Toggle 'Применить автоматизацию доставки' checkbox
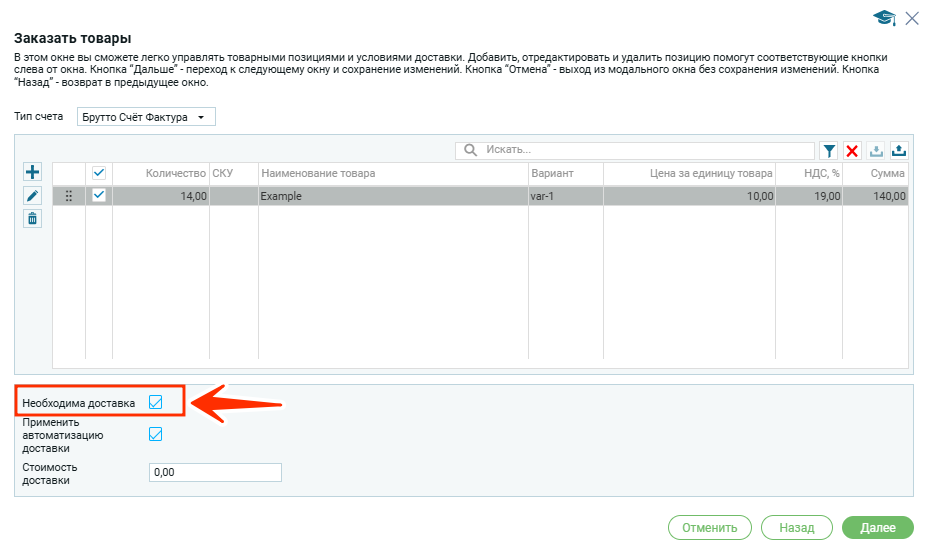Viewport: 929px width, 549px height. pyautogui.click(x=155, y=434)
